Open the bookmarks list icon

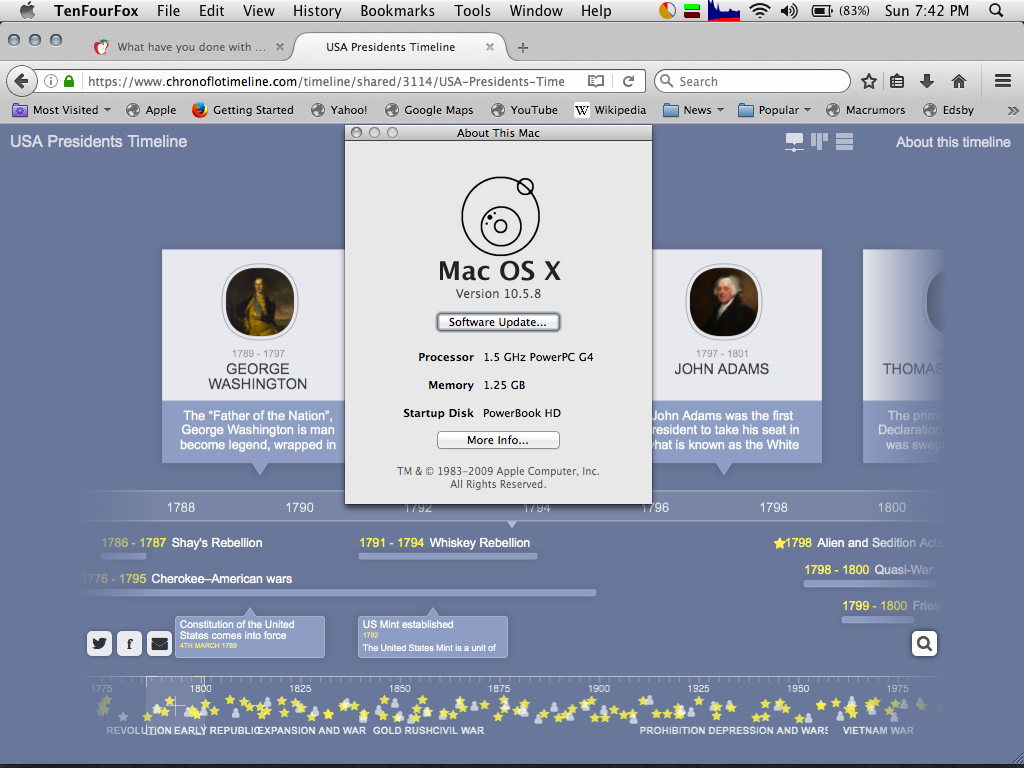coord(897,81)
